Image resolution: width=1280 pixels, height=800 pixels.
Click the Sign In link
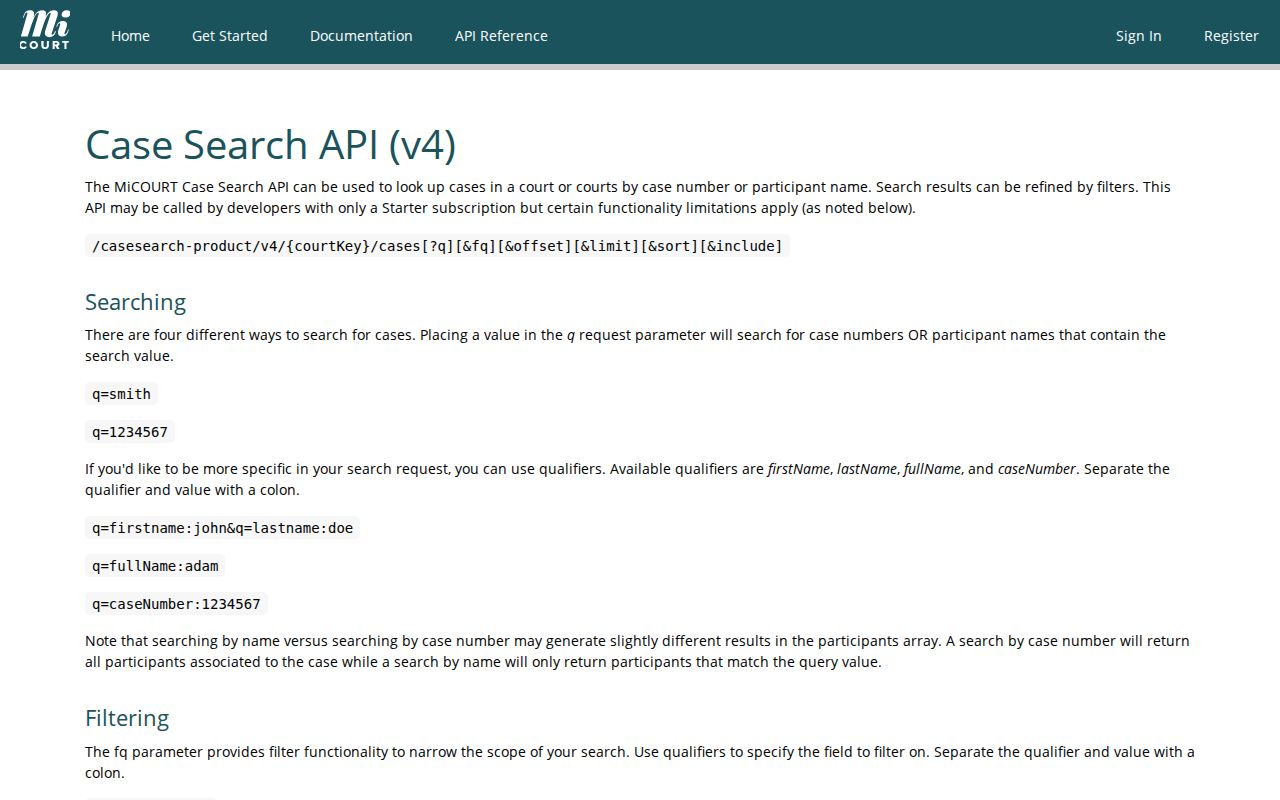tap(1139, 36)
